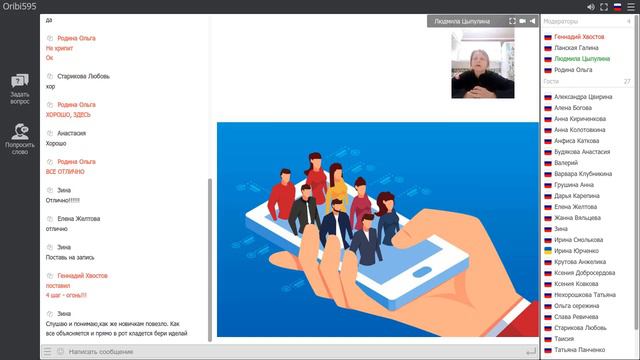Select guest Ксения Ковкова
Screen dimensions: 640x360
(576, 284)
